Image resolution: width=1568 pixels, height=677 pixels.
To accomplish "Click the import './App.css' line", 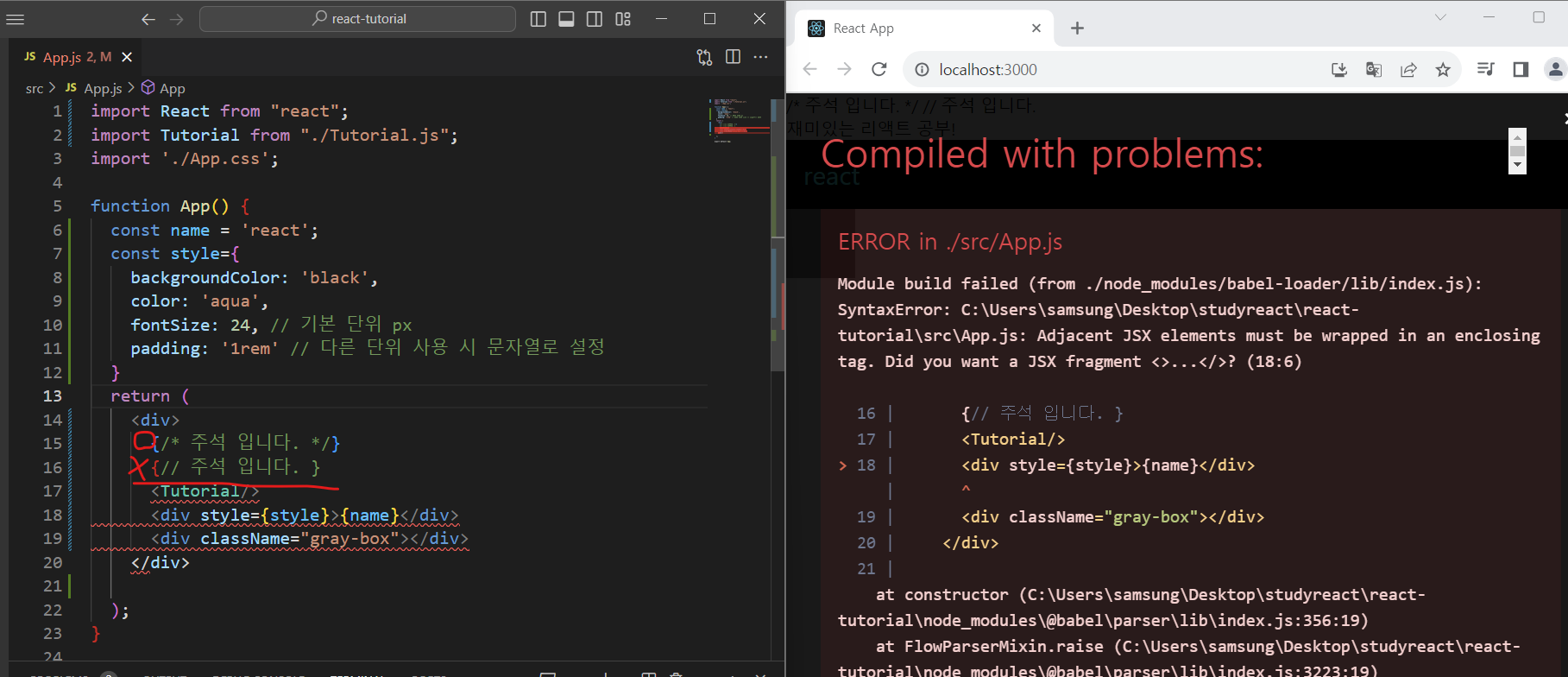I will [185, 159].
